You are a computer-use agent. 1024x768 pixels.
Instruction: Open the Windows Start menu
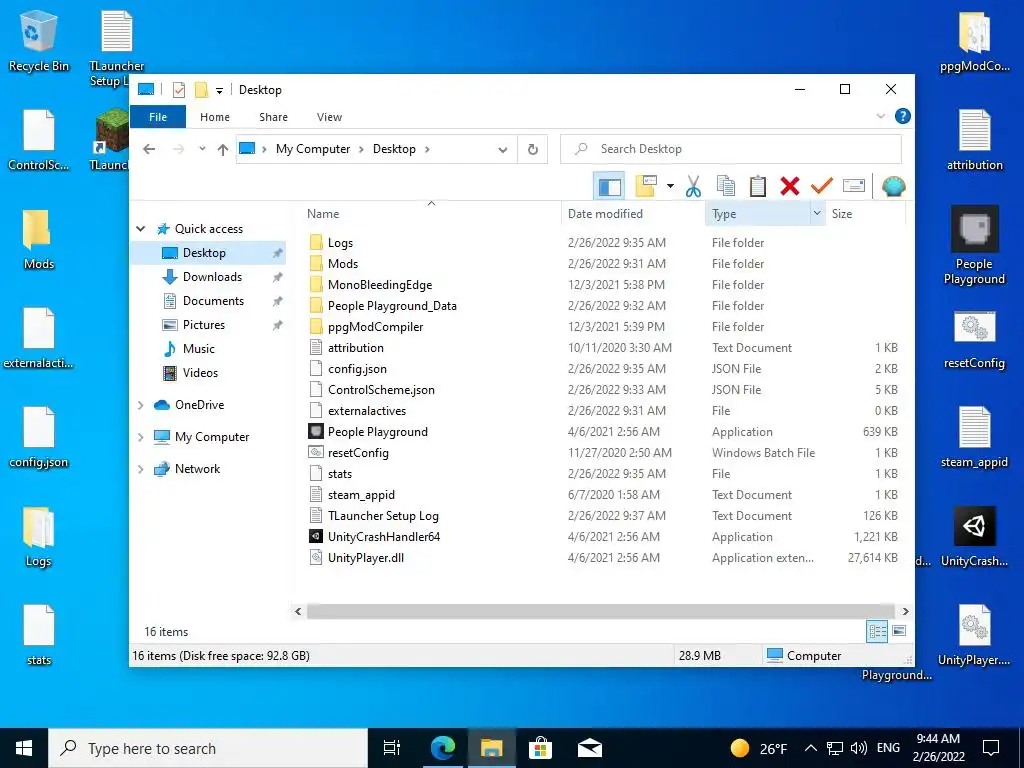click(24, 748)
